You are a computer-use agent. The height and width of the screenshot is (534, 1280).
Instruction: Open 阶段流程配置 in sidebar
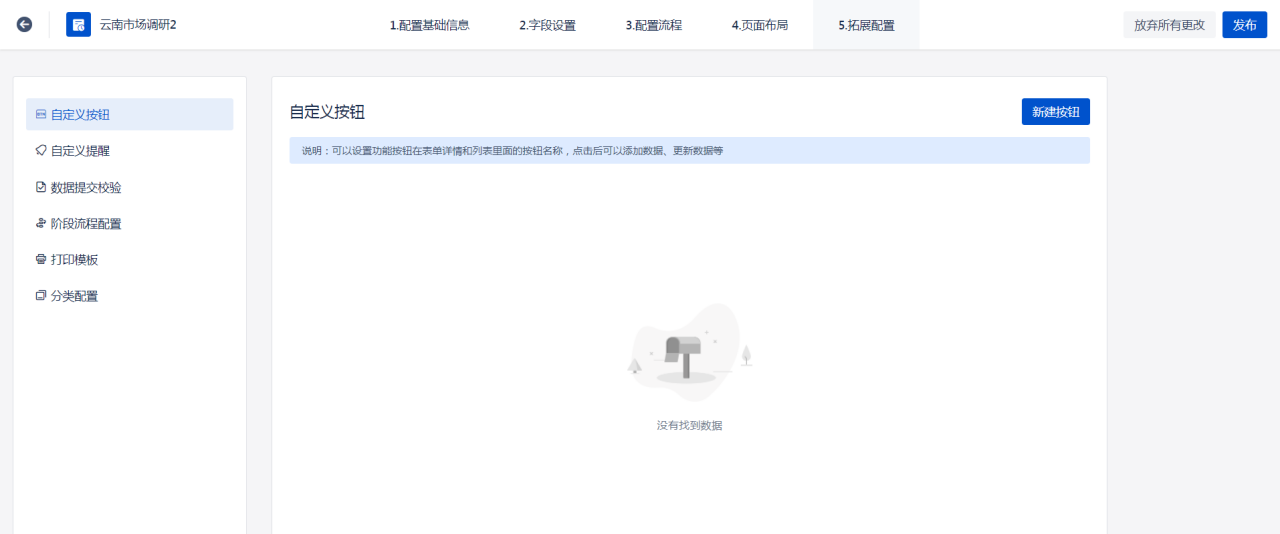pyautogui.click(x=130, y=223)
